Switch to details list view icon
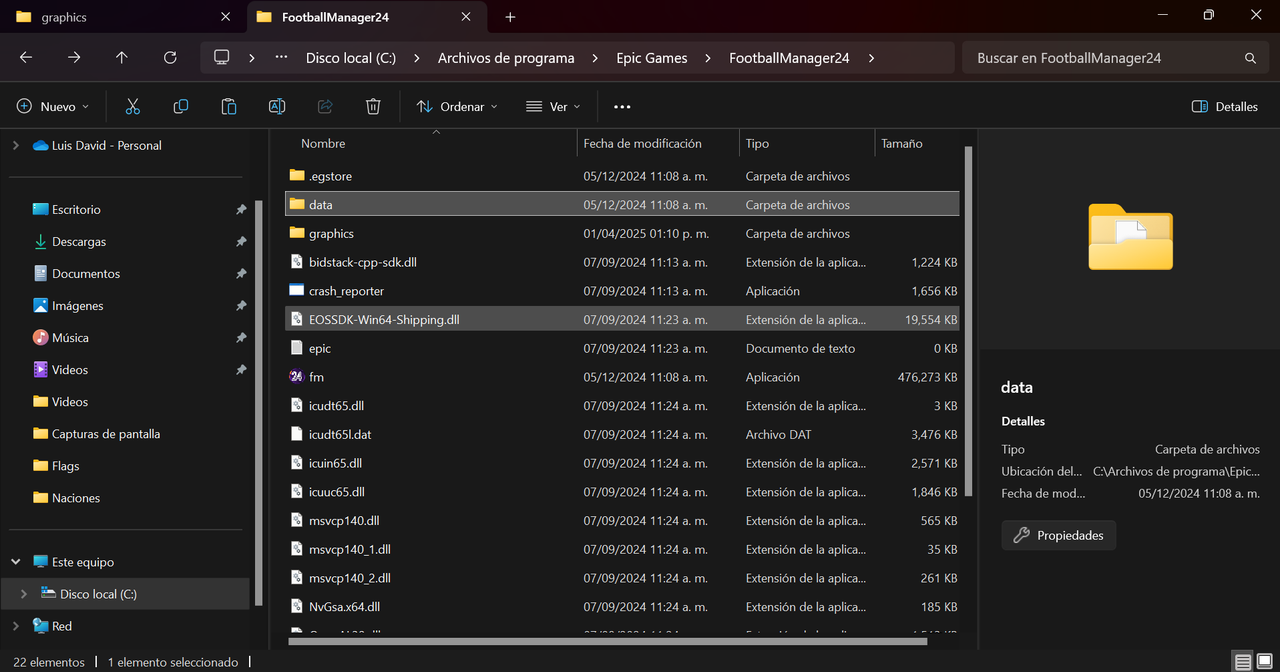1280x672 pixels. [1242, 662]
